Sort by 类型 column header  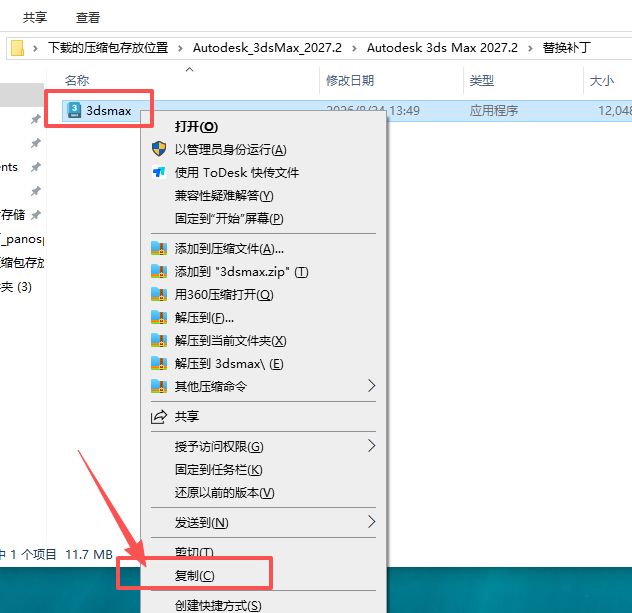(481, 80)
